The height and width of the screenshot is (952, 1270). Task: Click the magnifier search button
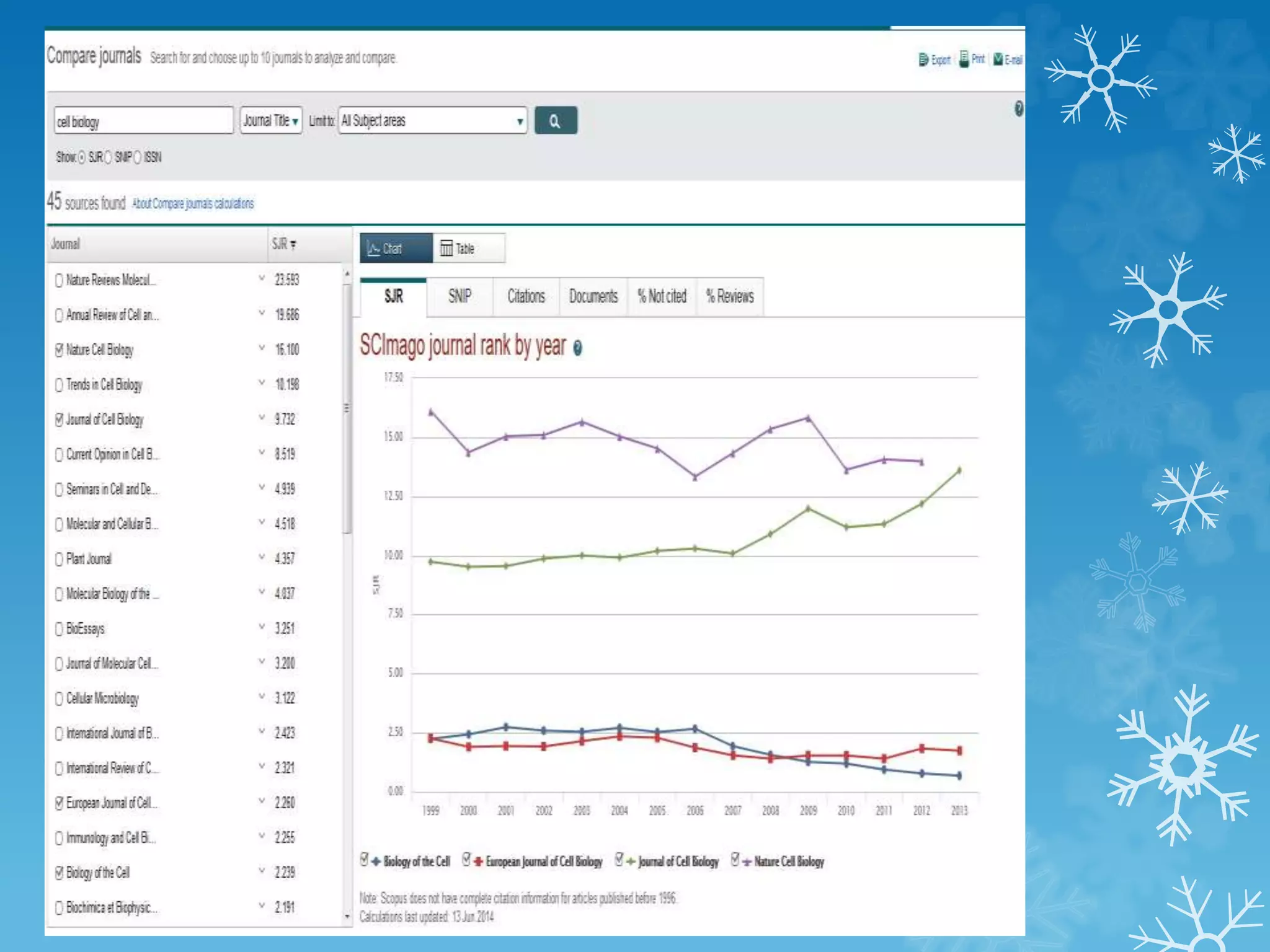(555, 121)
